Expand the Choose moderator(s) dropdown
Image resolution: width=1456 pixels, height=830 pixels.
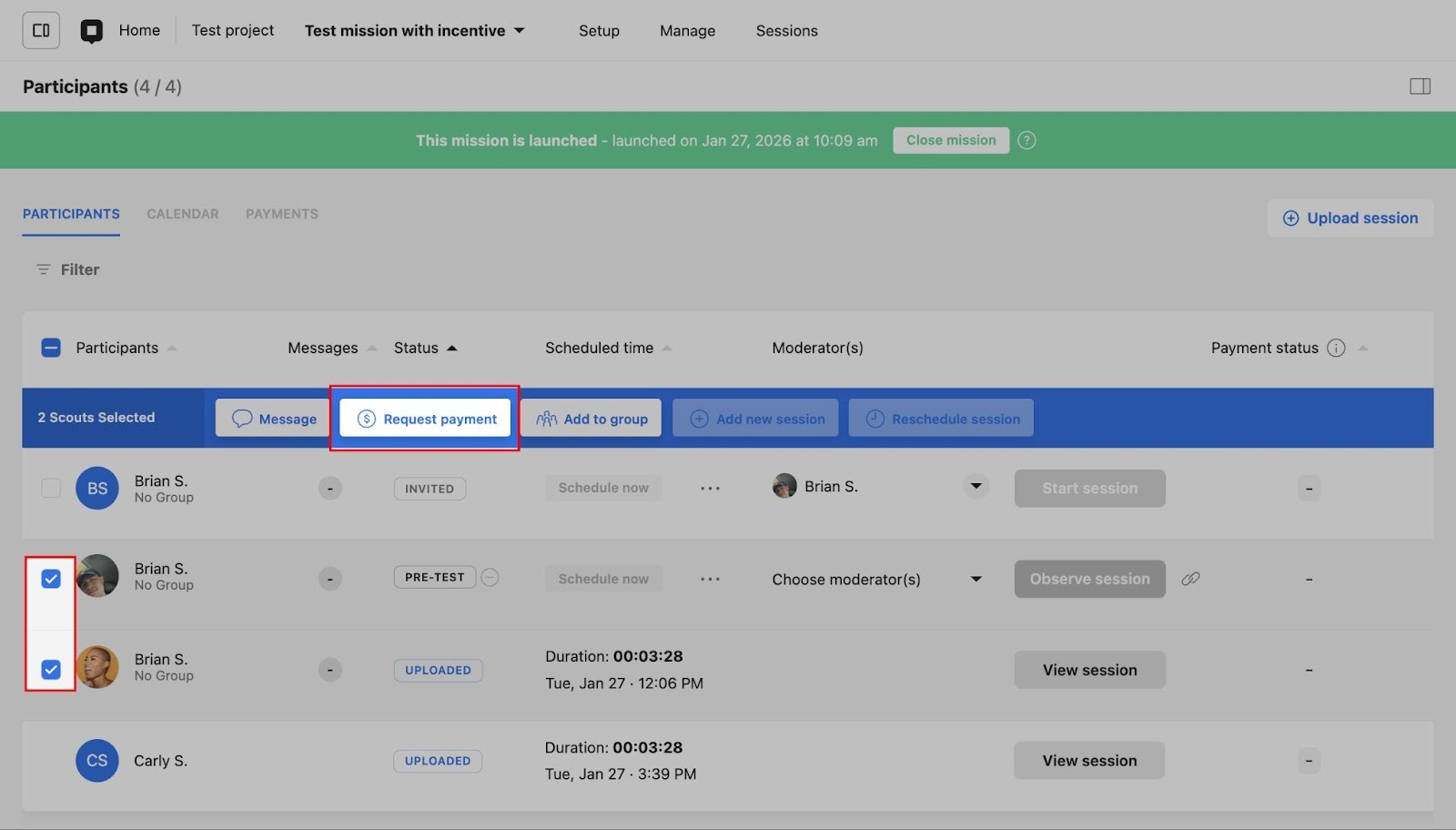tap(976, 579)
